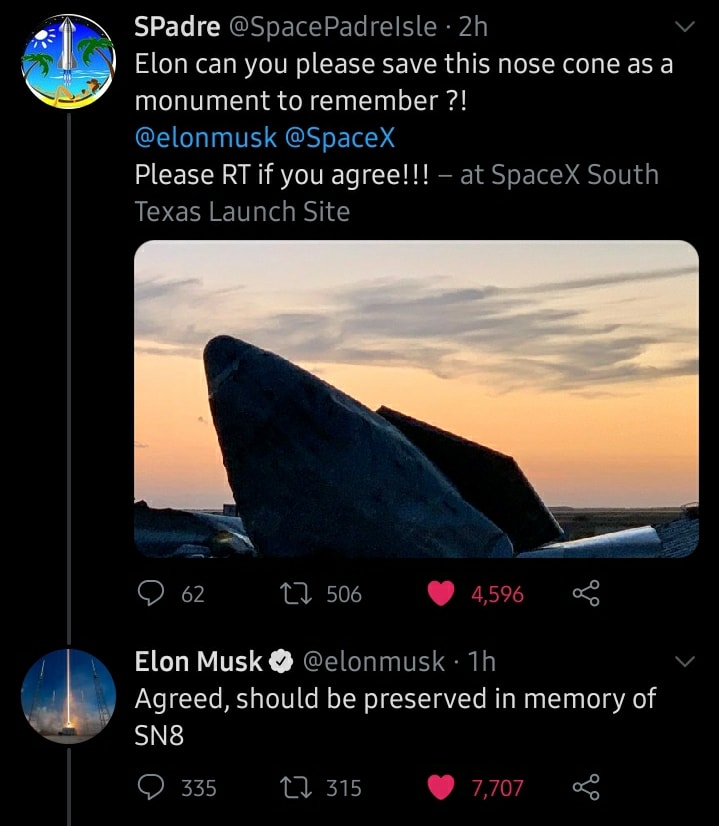Retweet SPadre's nose cone tweet
This screenshot has height=826, width=719.
pyautogui.click(x=297, y=594)
